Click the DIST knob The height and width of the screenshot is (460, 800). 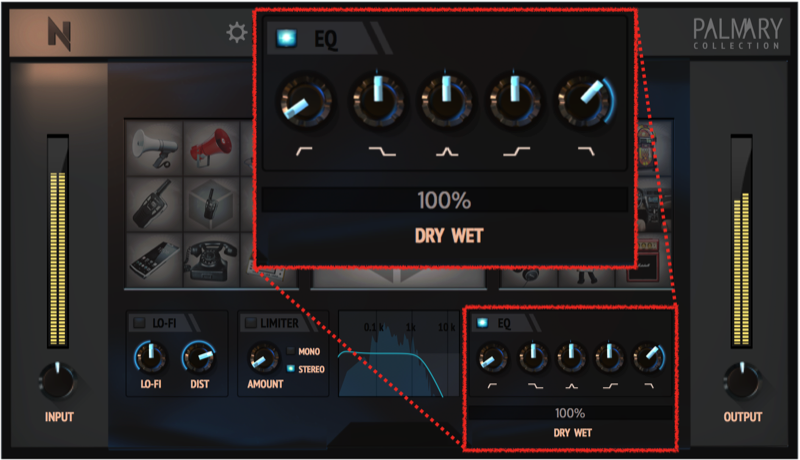point(199,357)
